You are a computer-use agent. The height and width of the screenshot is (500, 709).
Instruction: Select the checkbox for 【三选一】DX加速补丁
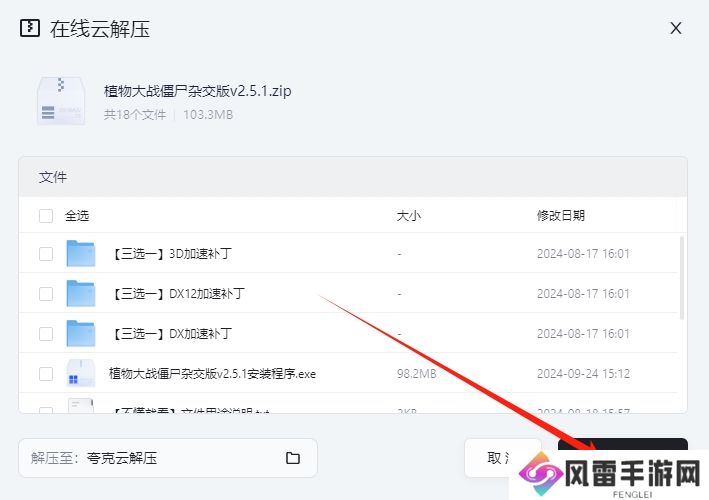(46, 334)
